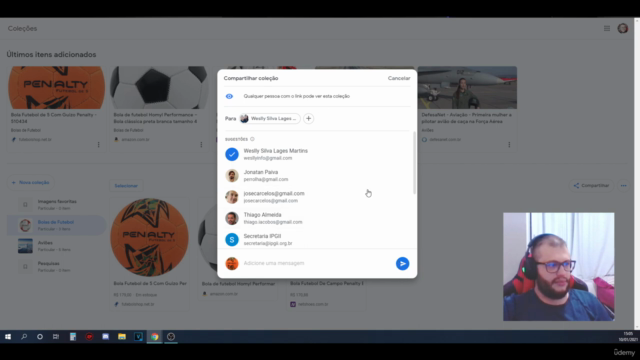640x360 pixels.
Task: Select Jonatan Paiva's avatar in suggestions
Action: [232, 176]
